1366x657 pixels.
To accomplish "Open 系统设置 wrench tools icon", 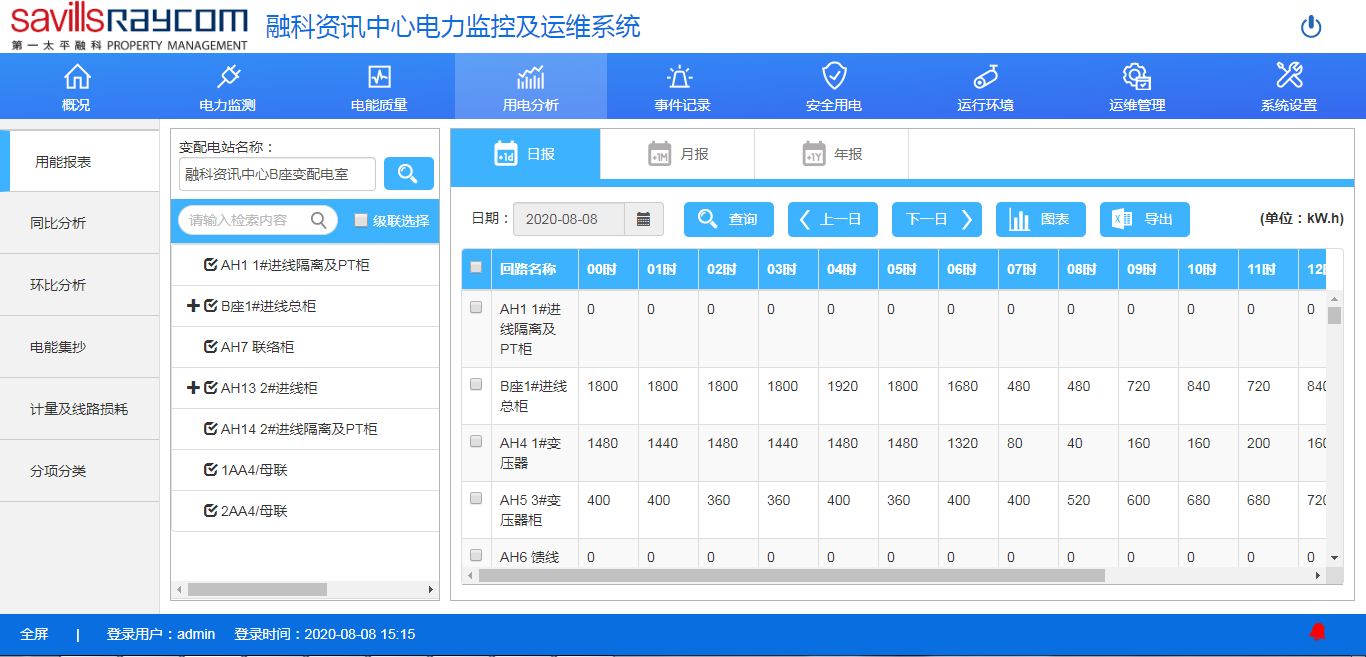I will pyautogui.click(x=1289, y=75).
